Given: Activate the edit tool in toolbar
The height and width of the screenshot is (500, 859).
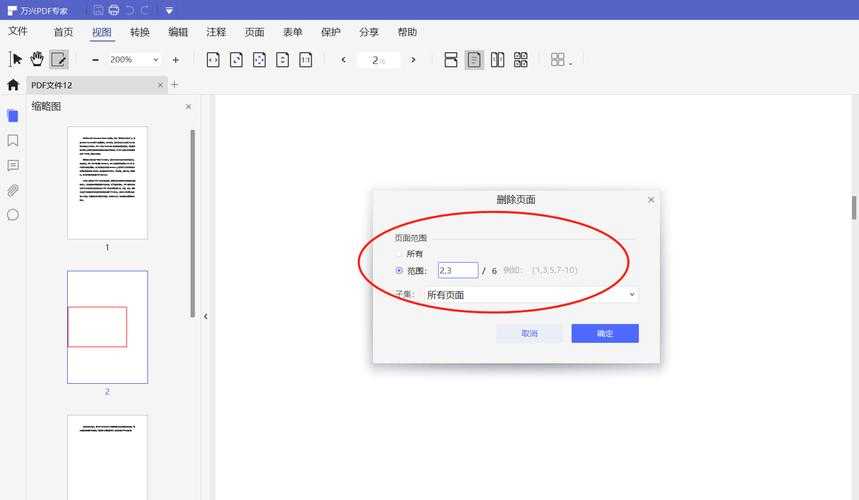Looking at the screenshot, I should [59, 60].
